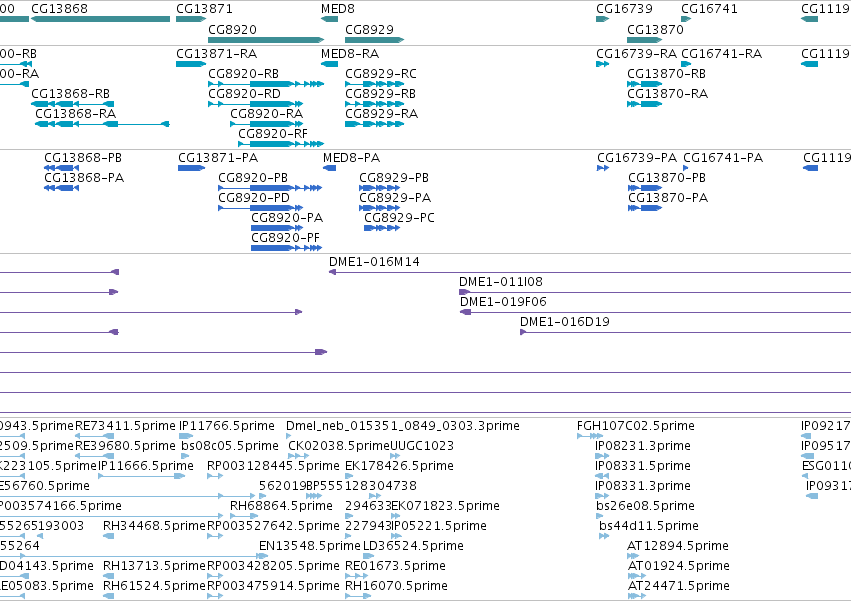The height and width of the screenshot is (601, 851).
Task: Open EST LD36524.5prime
Action: pyautogui.click(x=369, y=556)
